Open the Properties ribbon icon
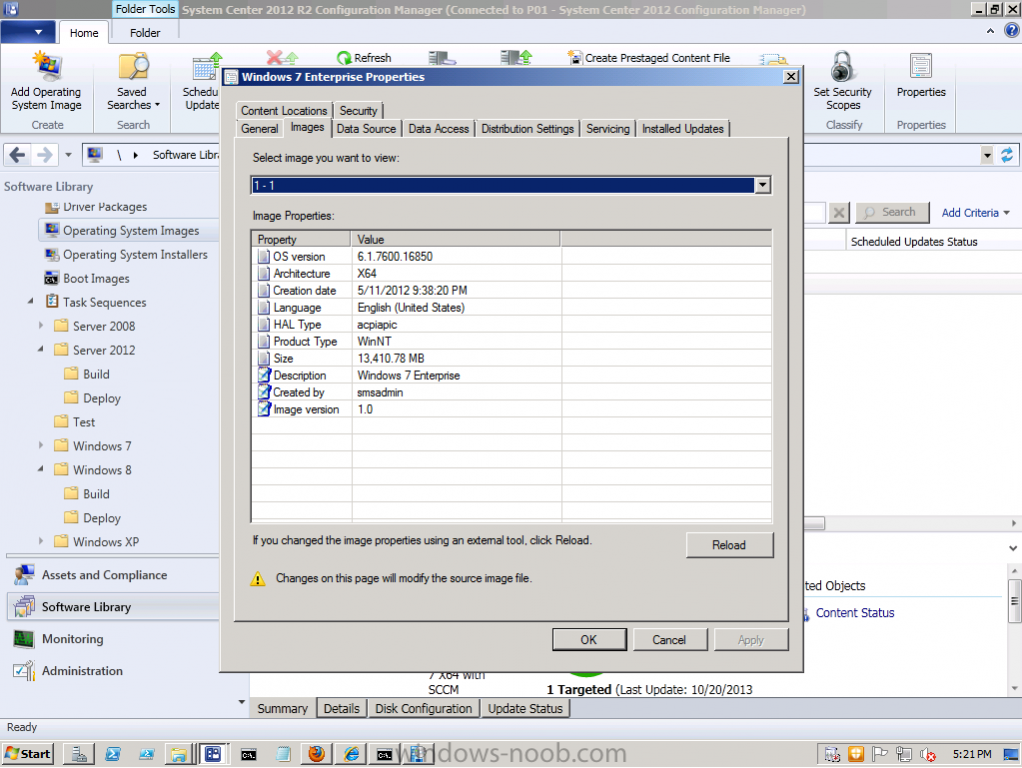Image resolution: width=1022 pixels, height=768 pixels. coord(920,67)
